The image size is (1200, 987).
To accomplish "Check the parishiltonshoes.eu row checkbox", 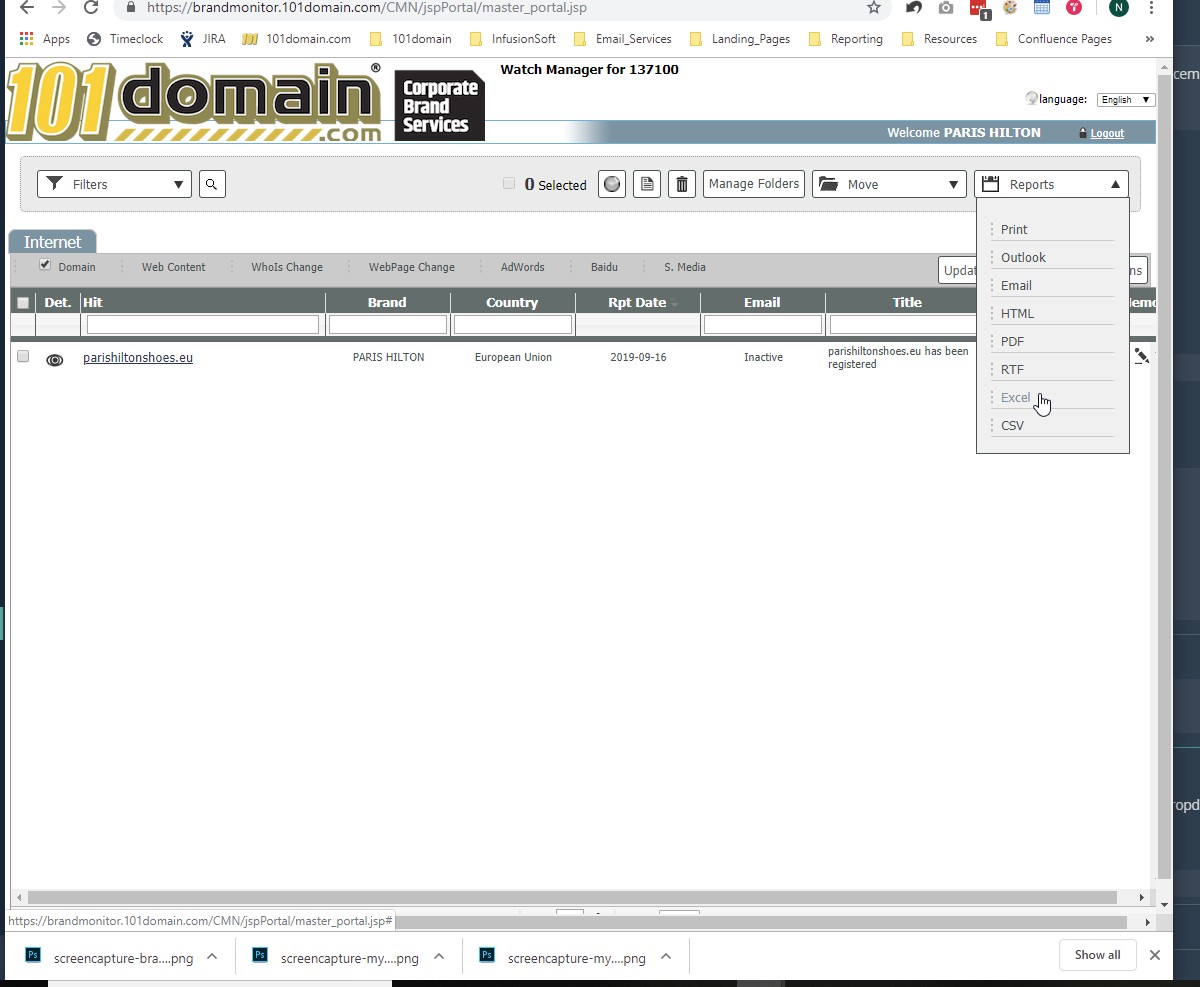I will tap(23, 356).
